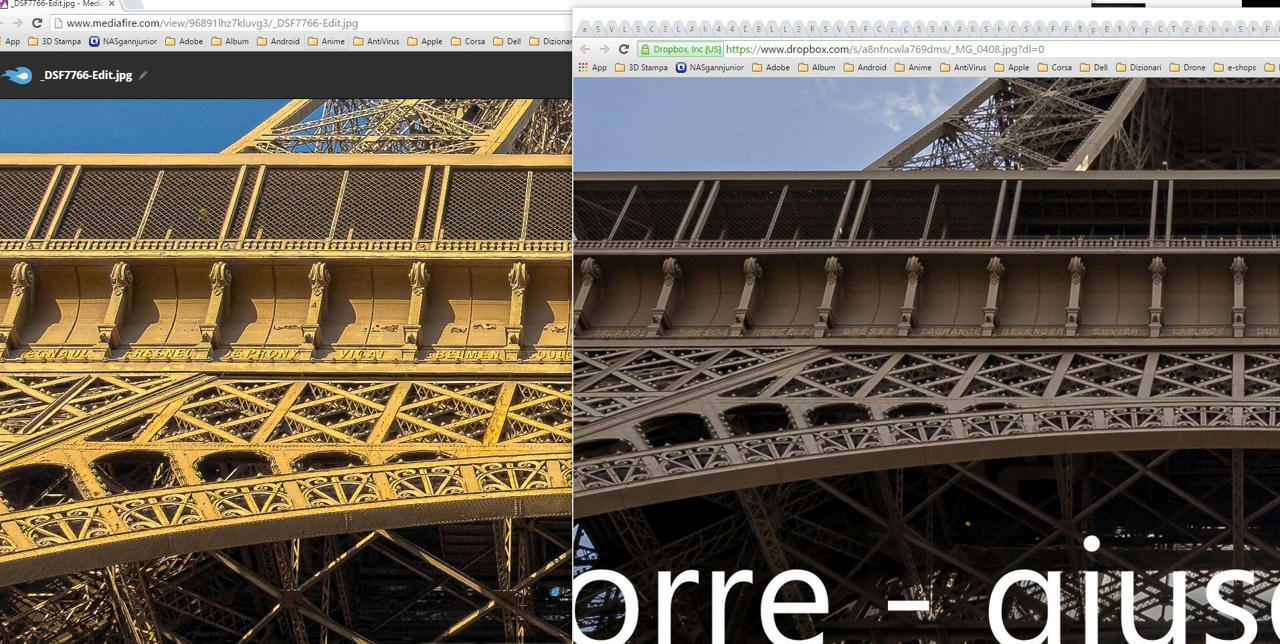Go forward in the Dropbox browser window
This screenshot has width=1280, height=644.
tap(604, 49)
